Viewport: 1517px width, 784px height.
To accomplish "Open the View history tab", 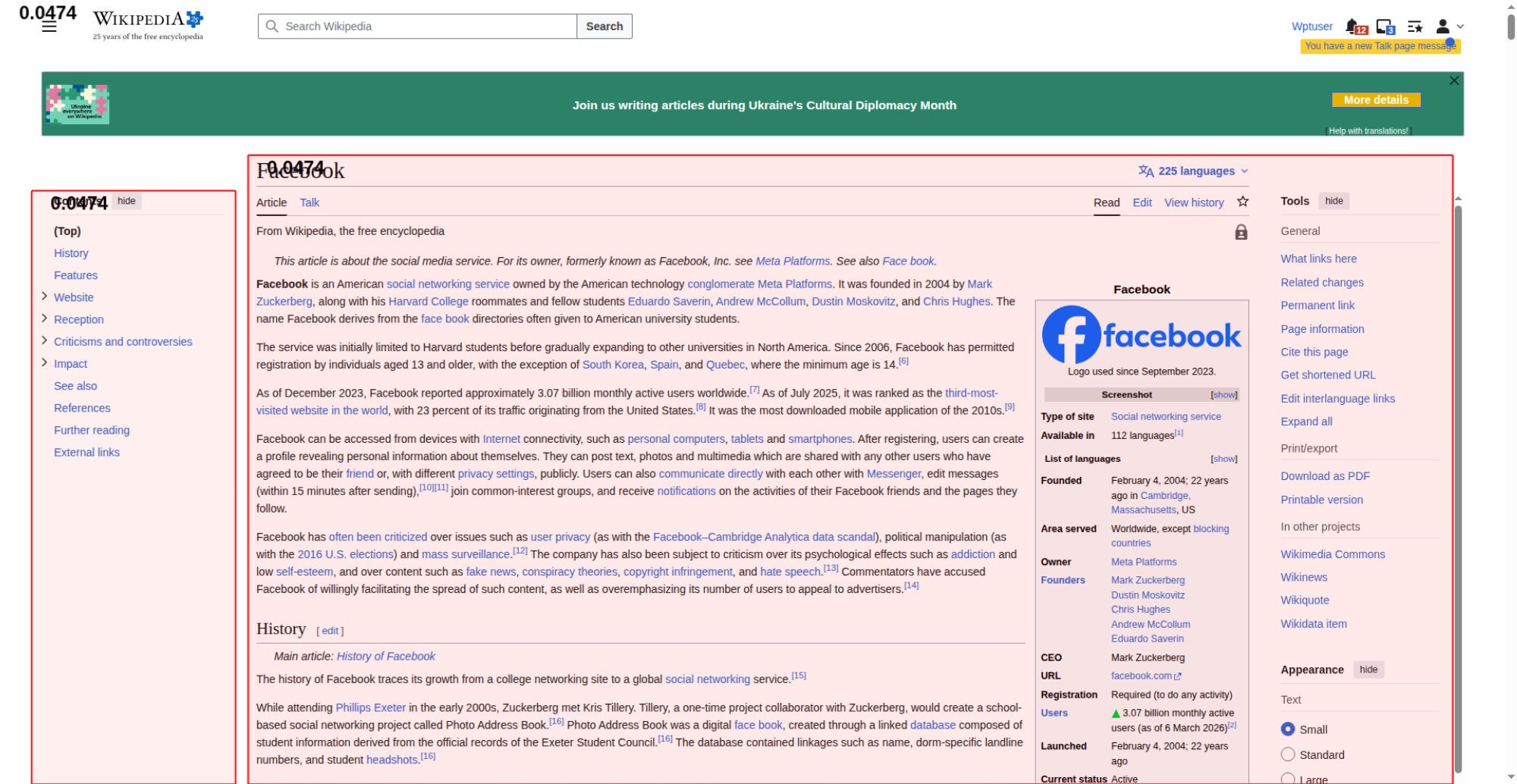I will pyautogui.click(x=1194, y=202).
